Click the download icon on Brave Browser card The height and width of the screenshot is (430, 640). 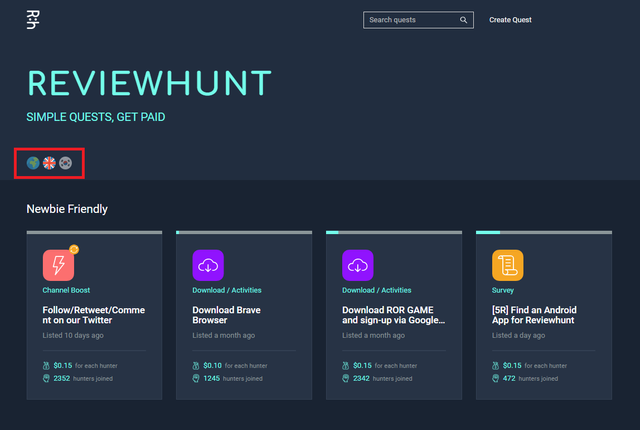(x=208, y=265)
